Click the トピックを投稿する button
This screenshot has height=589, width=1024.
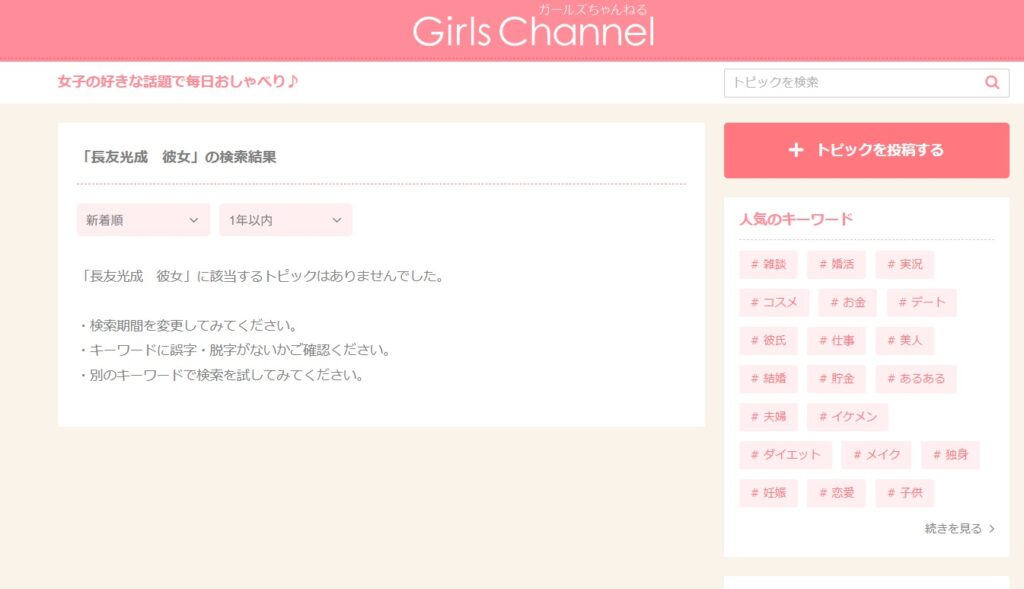866,150
